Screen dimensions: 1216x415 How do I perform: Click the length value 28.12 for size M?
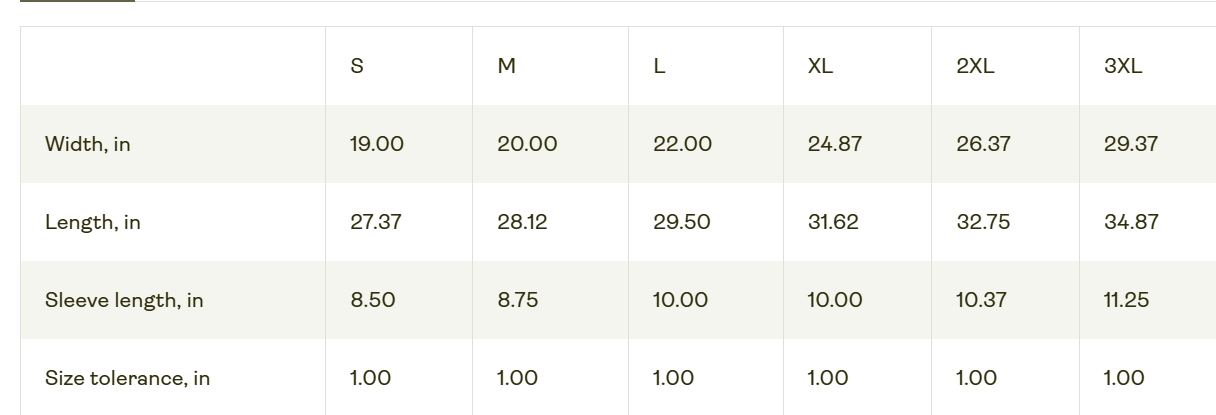coord(522,222)
